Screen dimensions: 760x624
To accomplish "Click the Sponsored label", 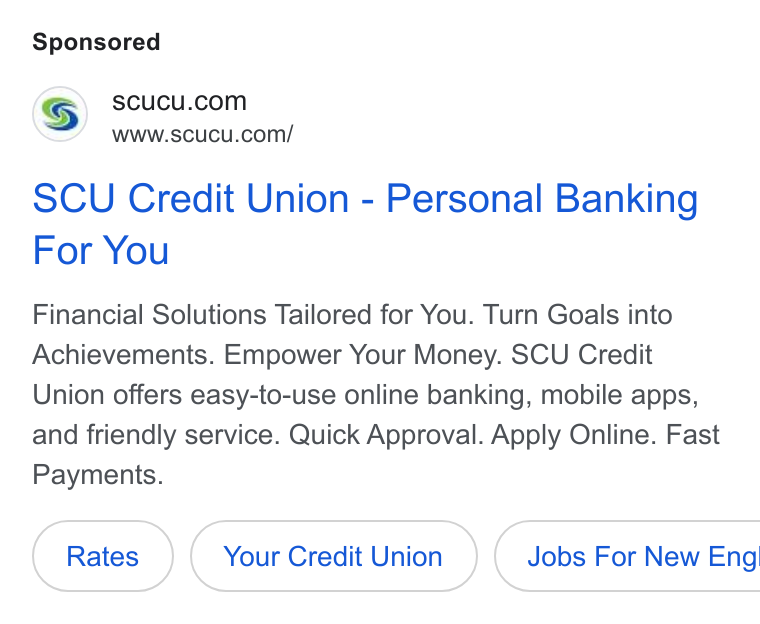I will pyautogui.click(x=96, y=42).
